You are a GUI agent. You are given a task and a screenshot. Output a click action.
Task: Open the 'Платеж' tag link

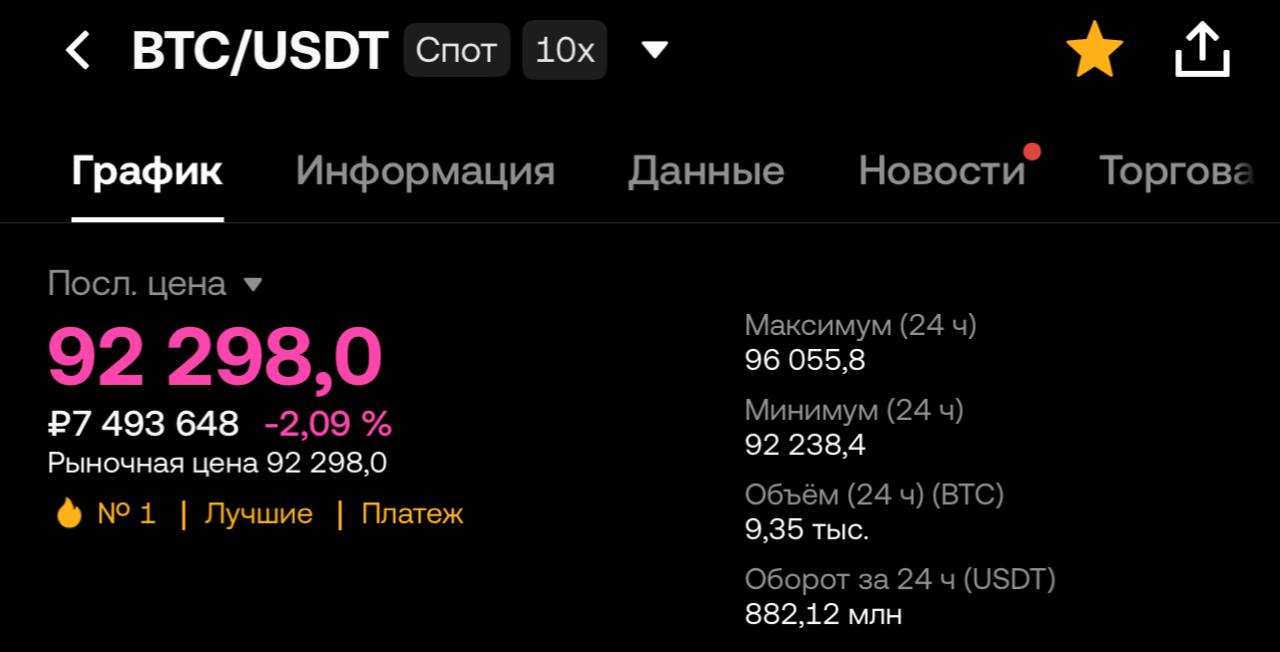[x=412, y=514]
